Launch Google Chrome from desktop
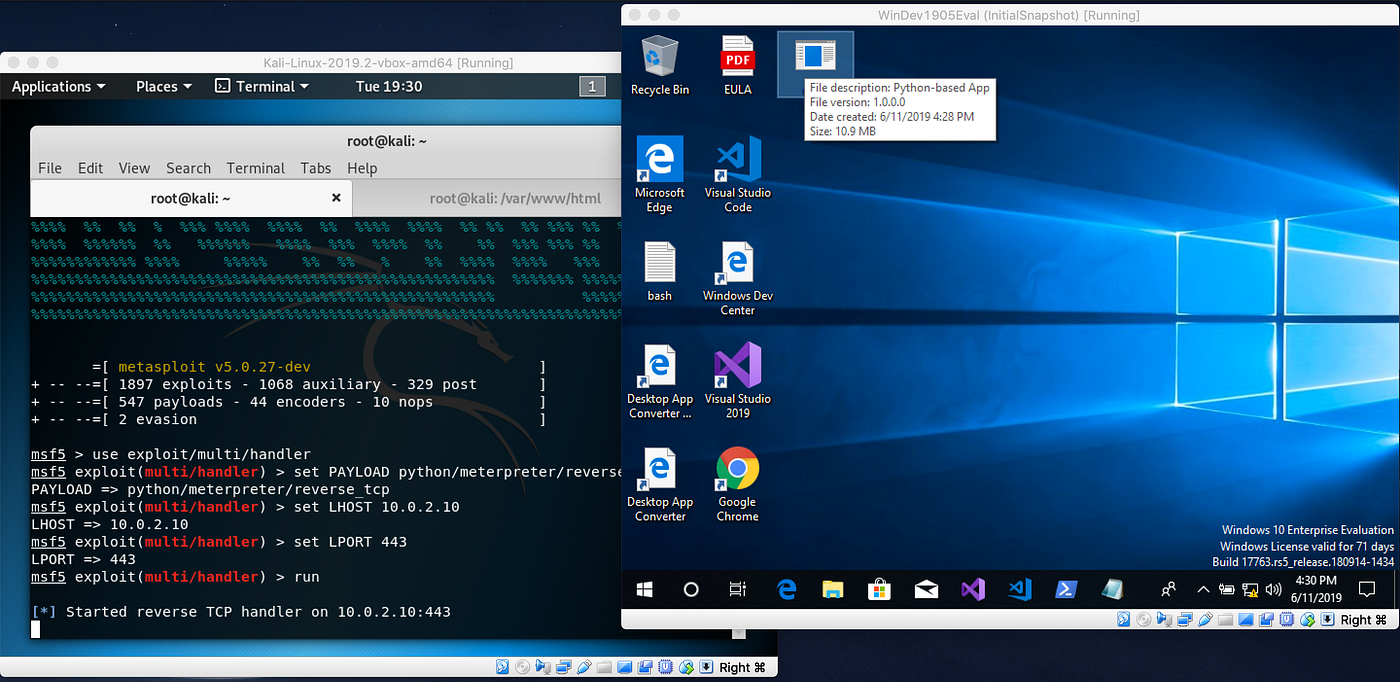1400x682 pixels. click(x=738, y=486)
